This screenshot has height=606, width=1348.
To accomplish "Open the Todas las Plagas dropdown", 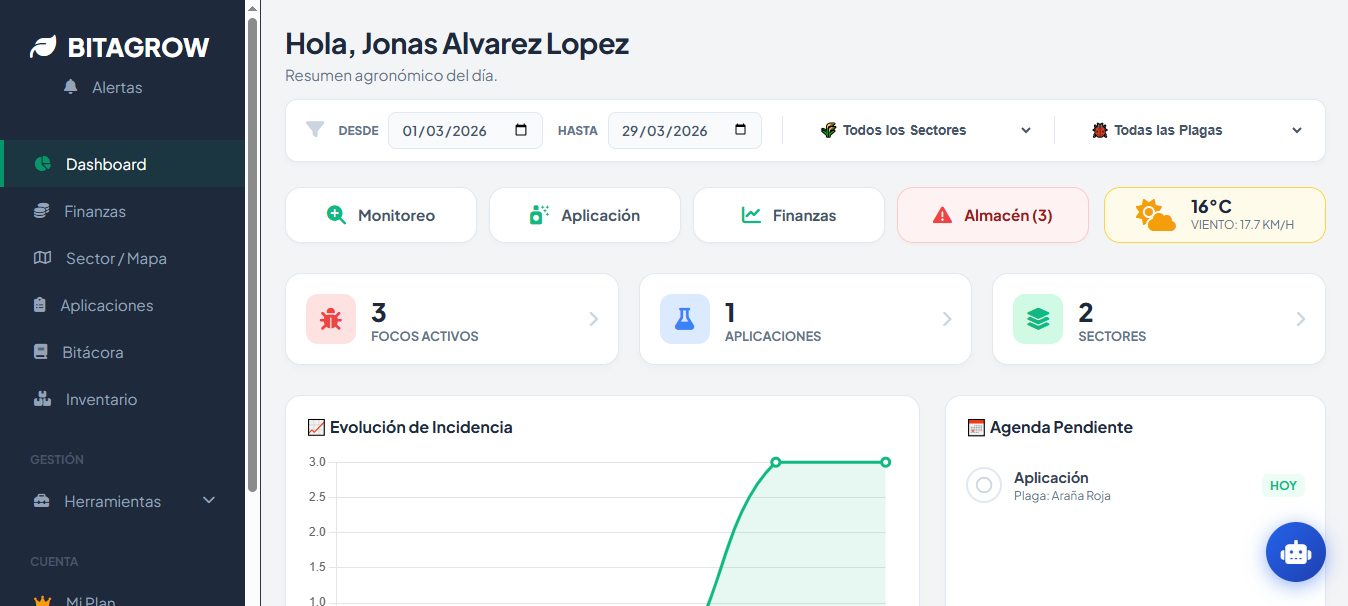I will tap(1196, 130).
